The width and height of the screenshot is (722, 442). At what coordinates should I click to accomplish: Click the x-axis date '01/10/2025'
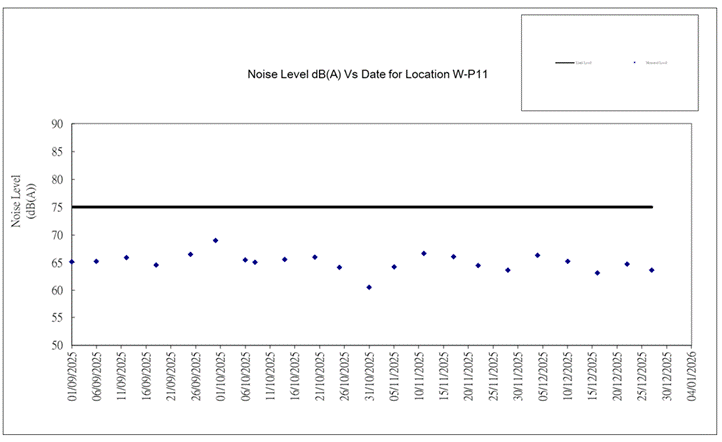[x=221, y=376]
